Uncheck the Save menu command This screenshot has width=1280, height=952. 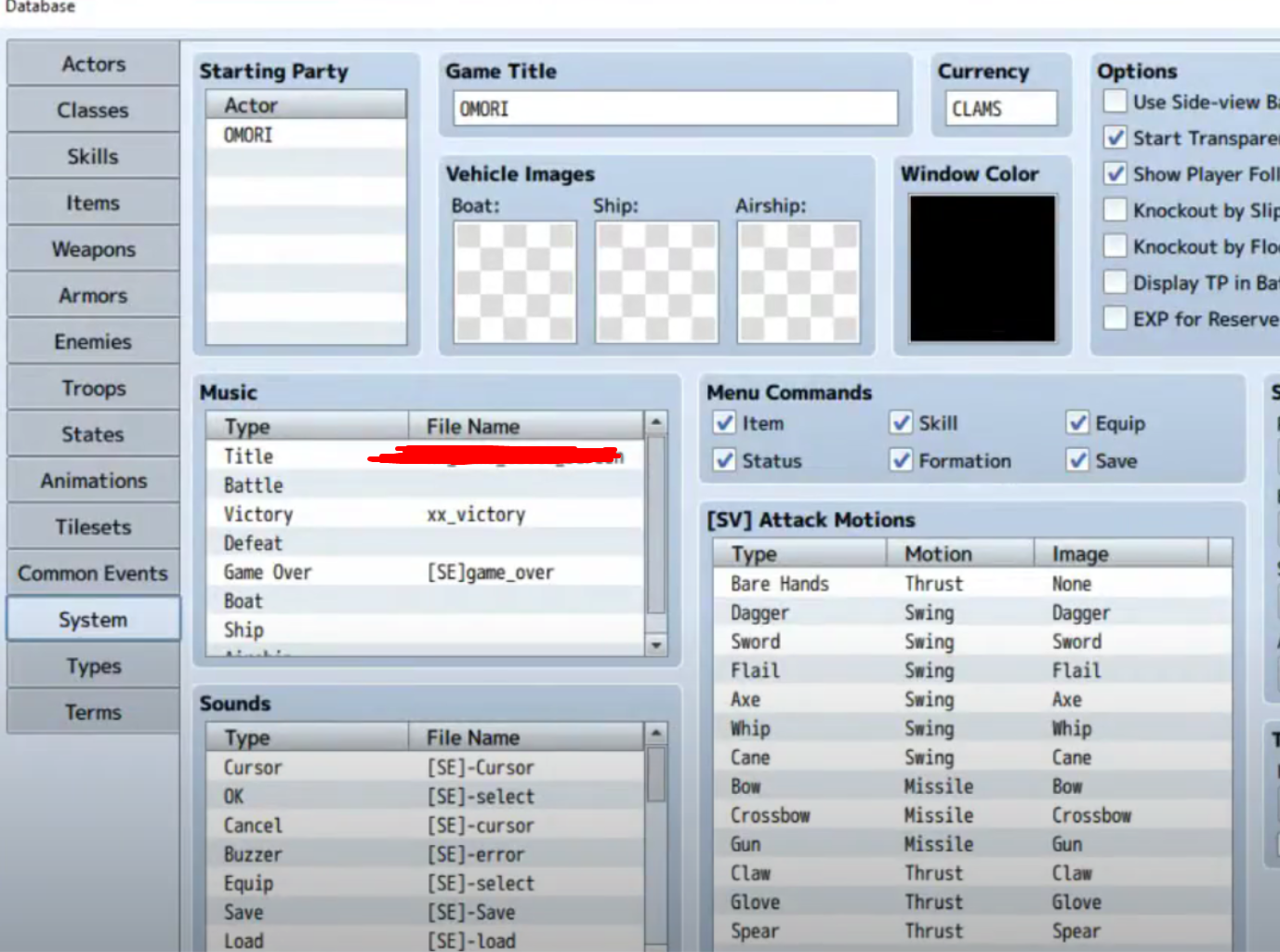coord(1077,460)
